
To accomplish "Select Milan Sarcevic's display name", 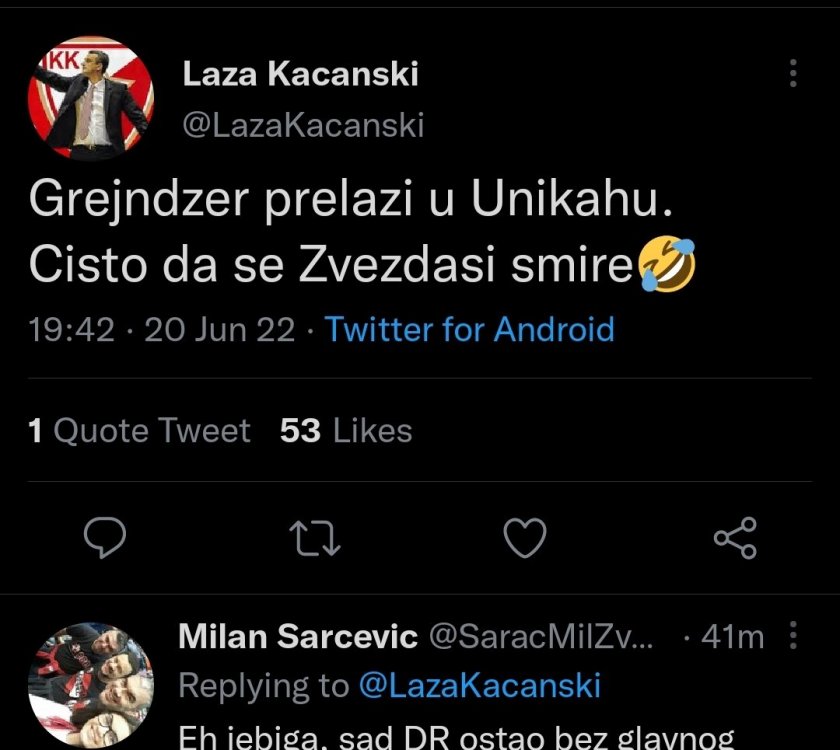I will (x=297, y=636).
